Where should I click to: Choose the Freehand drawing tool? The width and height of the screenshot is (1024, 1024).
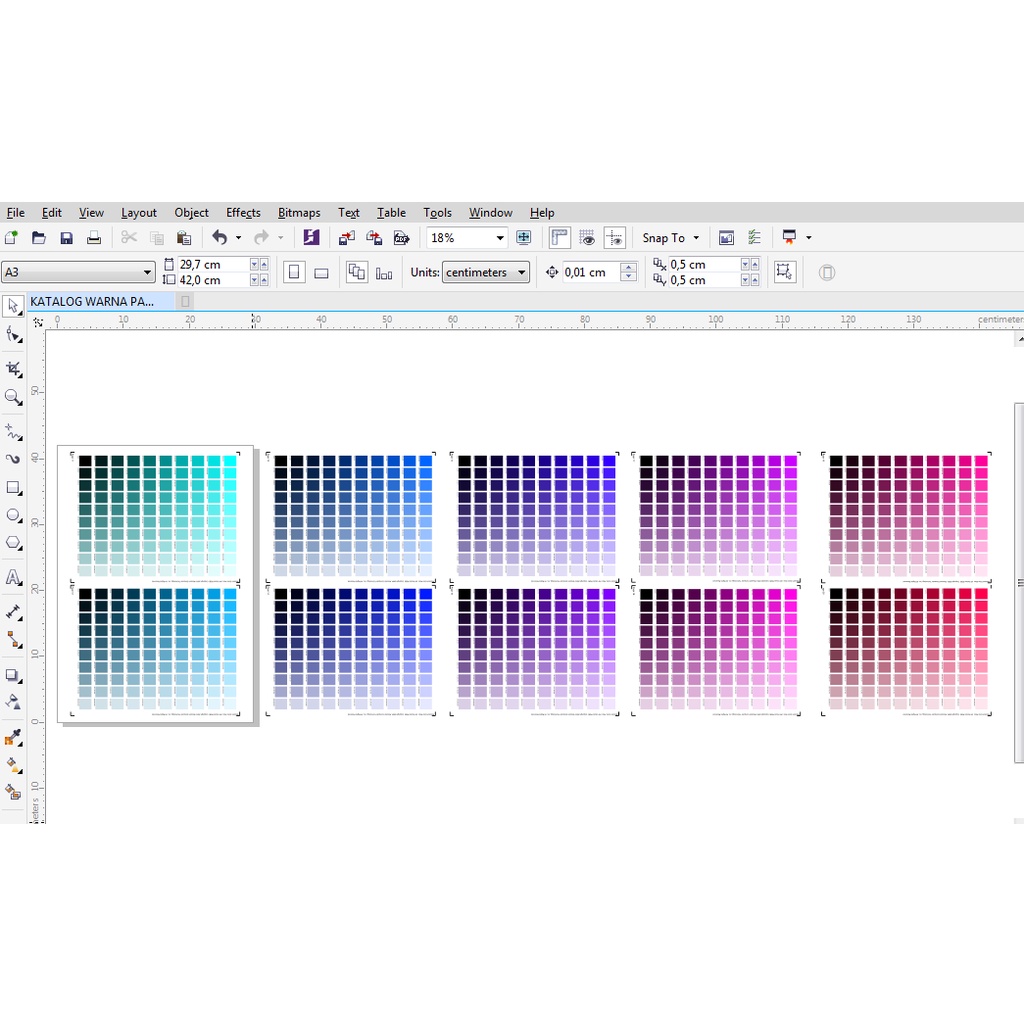[13, 432]
